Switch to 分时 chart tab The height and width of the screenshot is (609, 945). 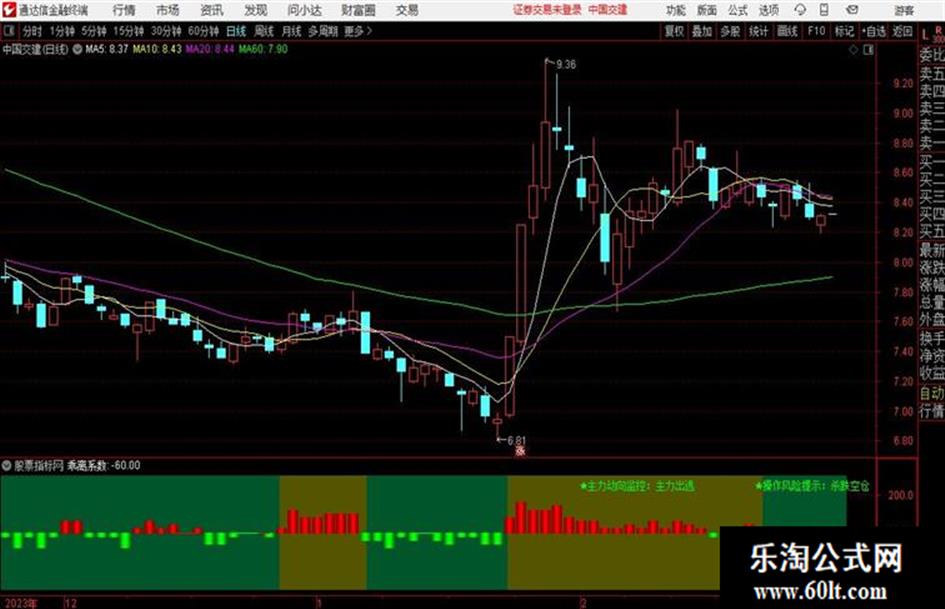tap(32, 31)
